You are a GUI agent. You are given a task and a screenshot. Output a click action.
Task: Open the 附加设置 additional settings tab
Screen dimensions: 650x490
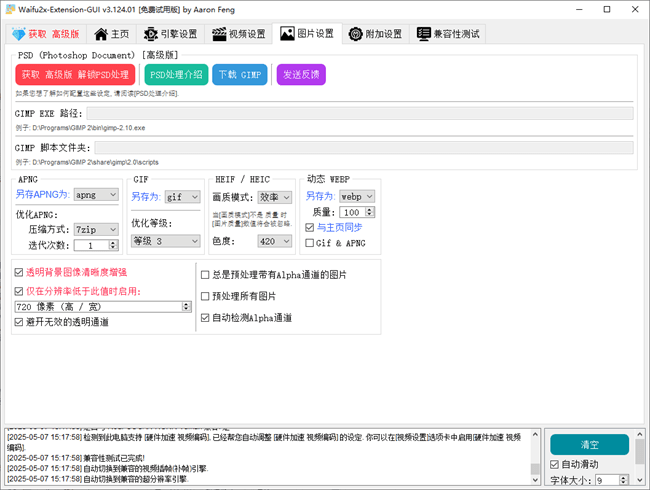pos(375,34)
